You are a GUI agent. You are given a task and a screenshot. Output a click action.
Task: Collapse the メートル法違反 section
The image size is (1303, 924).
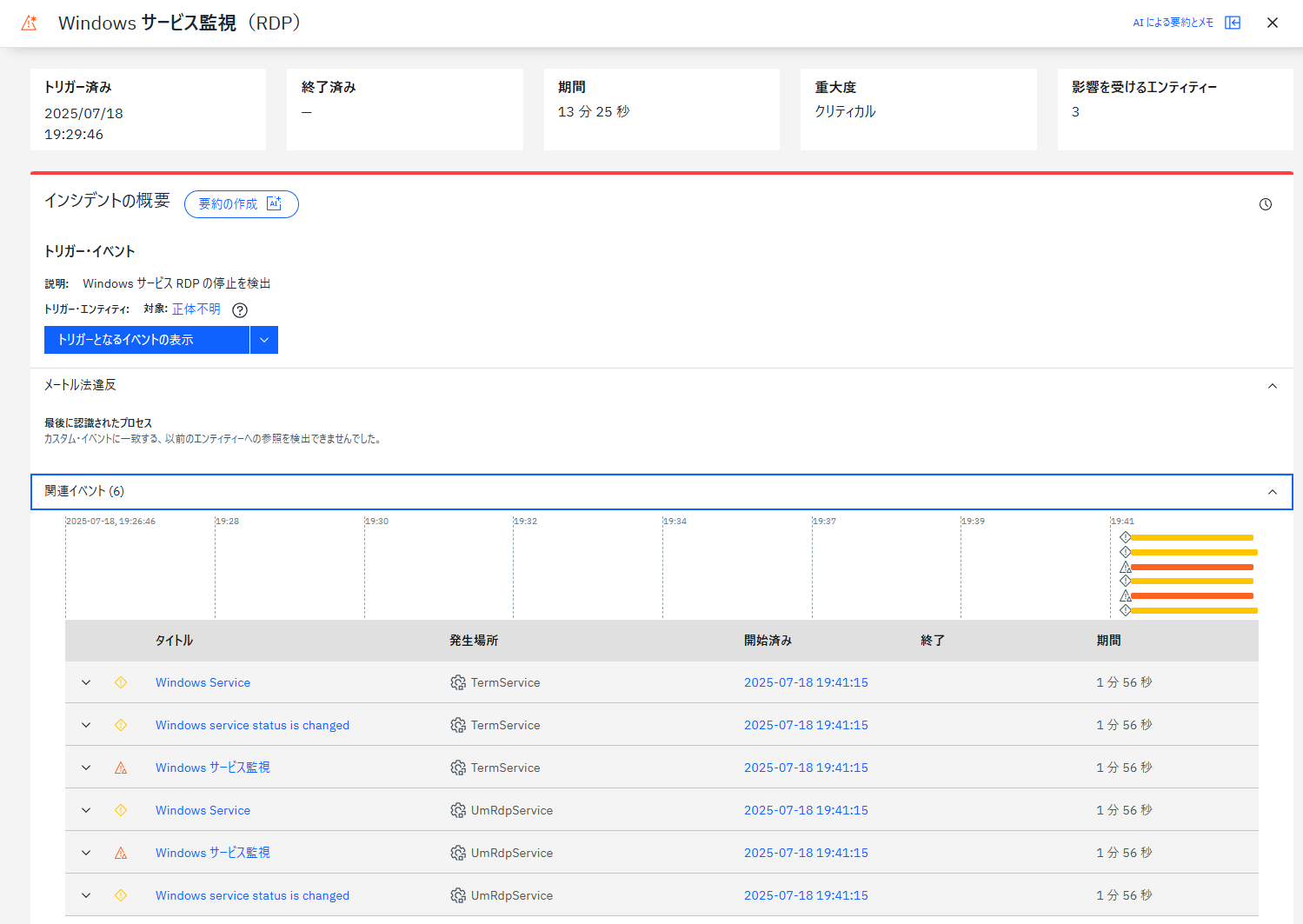pos(1273,386)
